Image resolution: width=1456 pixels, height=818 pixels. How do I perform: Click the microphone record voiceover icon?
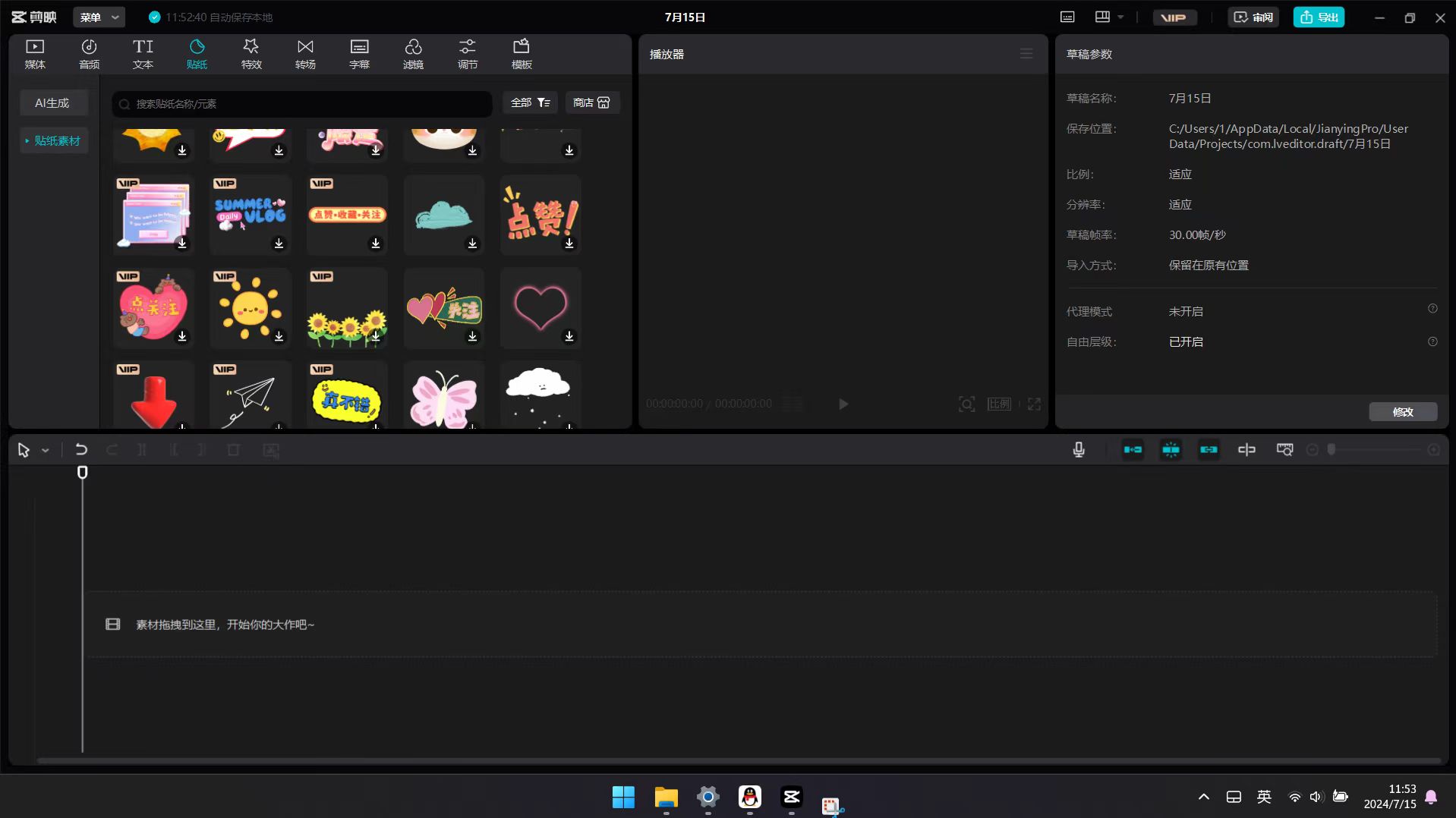click(x=1078, y=450)
